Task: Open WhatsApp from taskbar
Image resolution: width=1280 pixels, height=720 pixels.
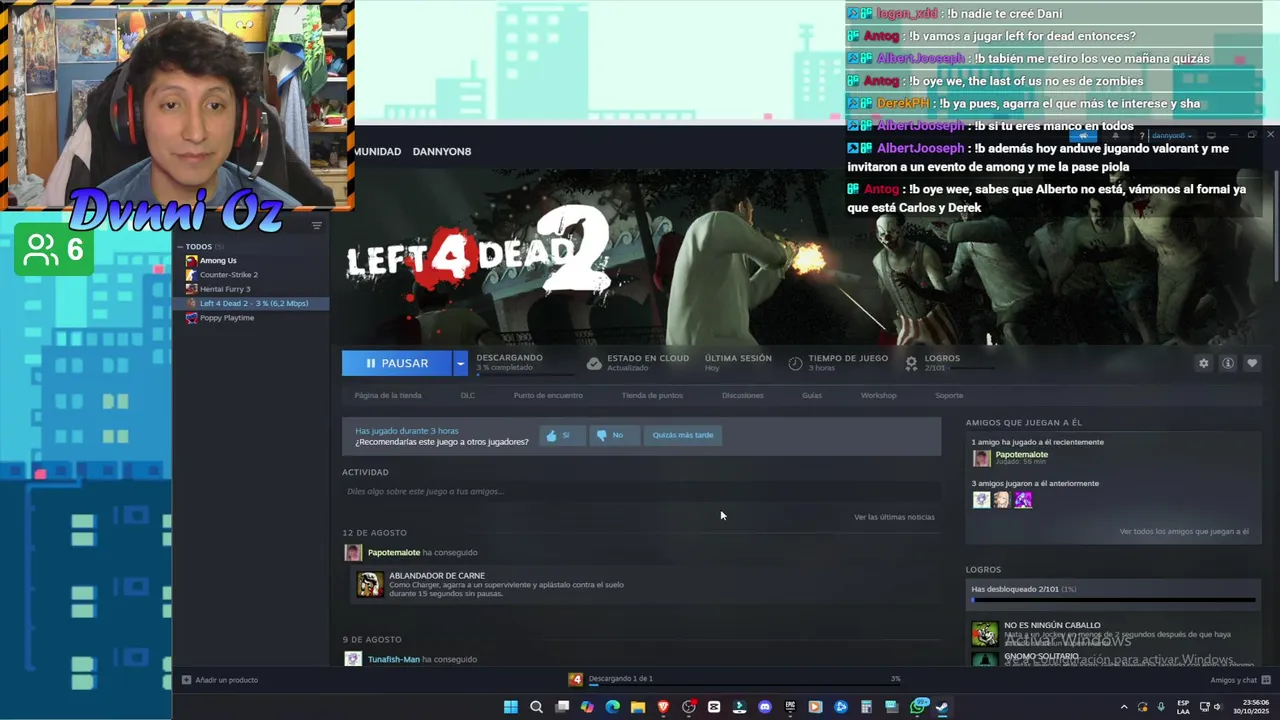Action: (918, 707)
